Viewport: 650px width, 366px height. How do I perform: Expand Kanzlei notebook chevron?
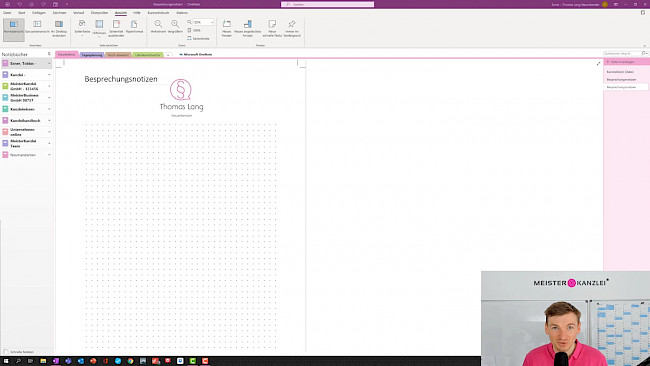coord(49,75)
